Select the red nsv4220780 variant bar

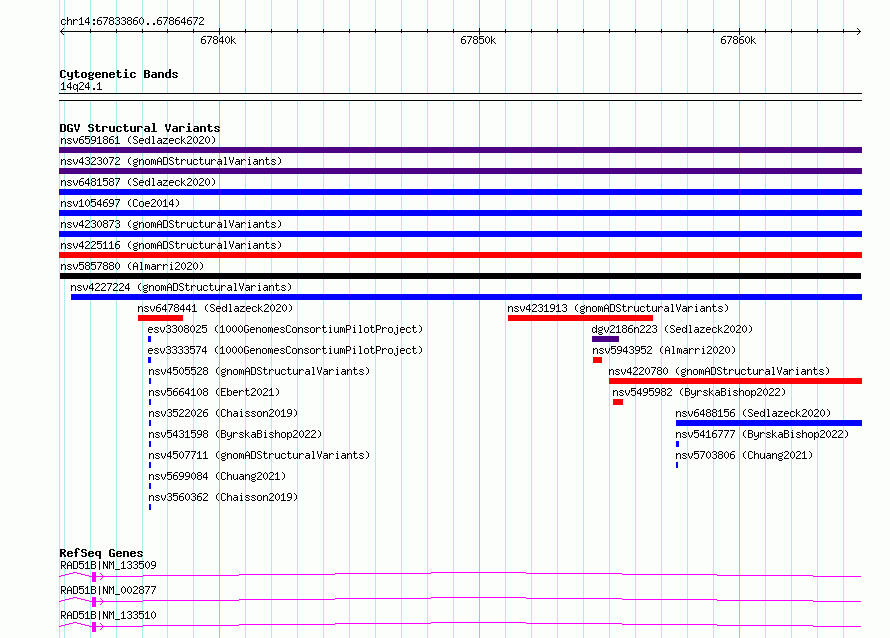pos(735,381)
